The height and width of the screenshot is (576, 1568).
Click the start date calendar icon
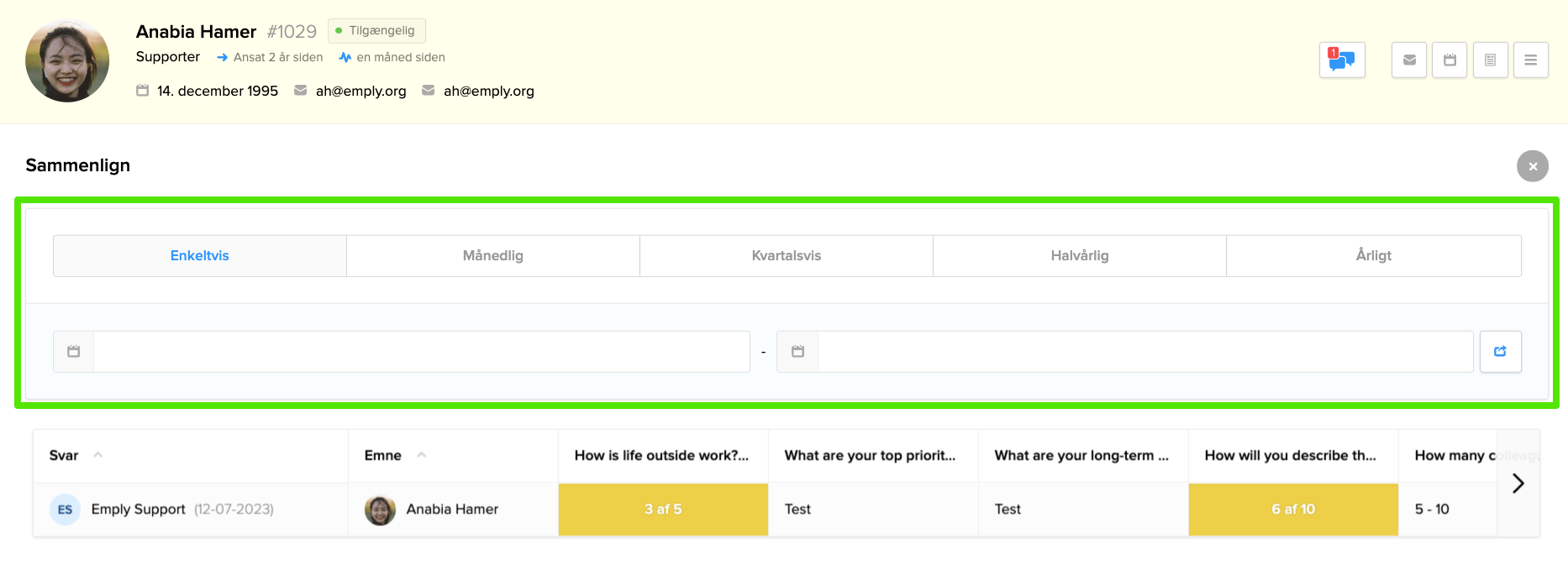click(x=74, y=352)
